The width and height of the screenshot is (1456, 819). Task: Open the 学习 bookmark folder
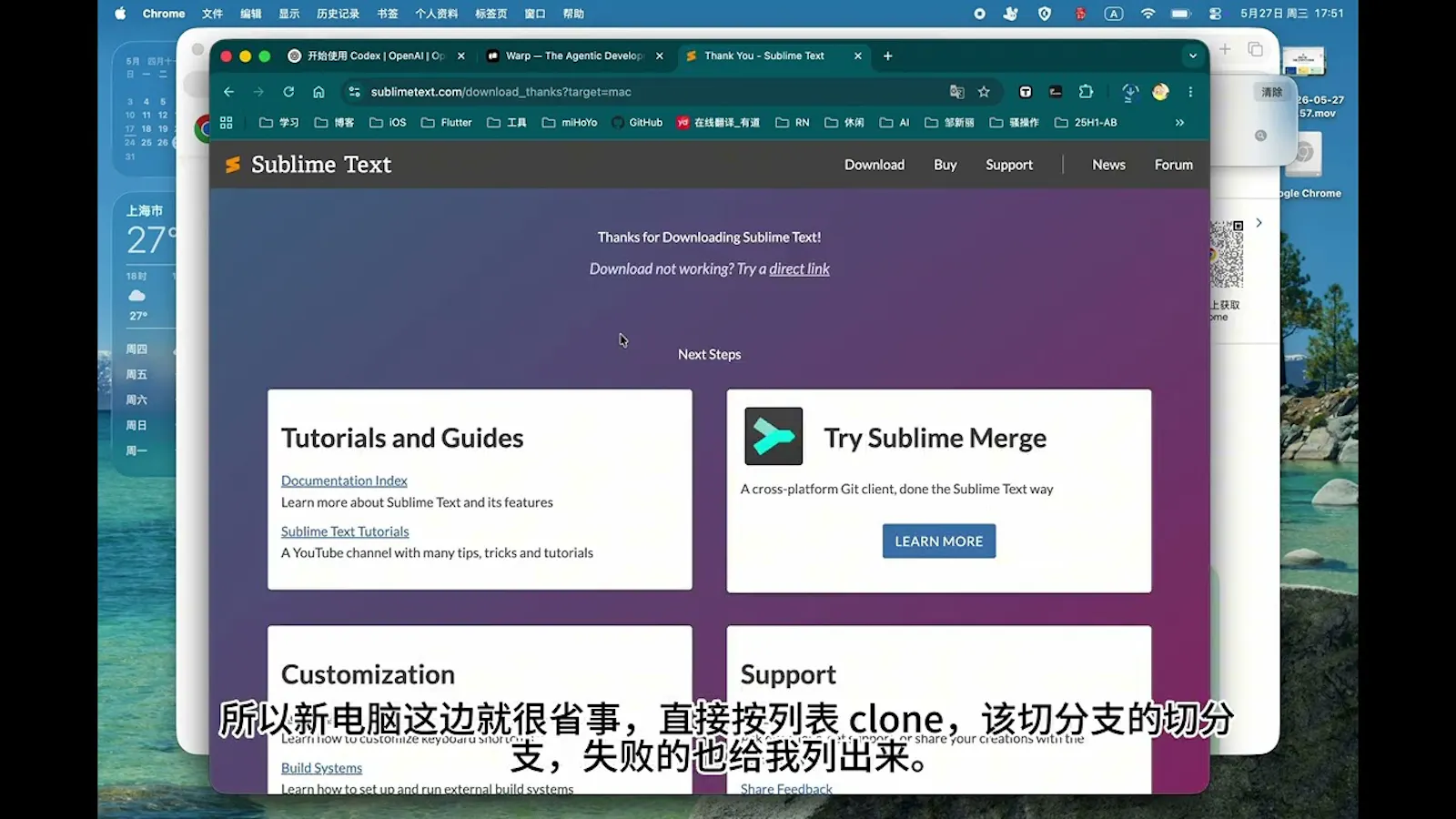click(x=279, y=122)
